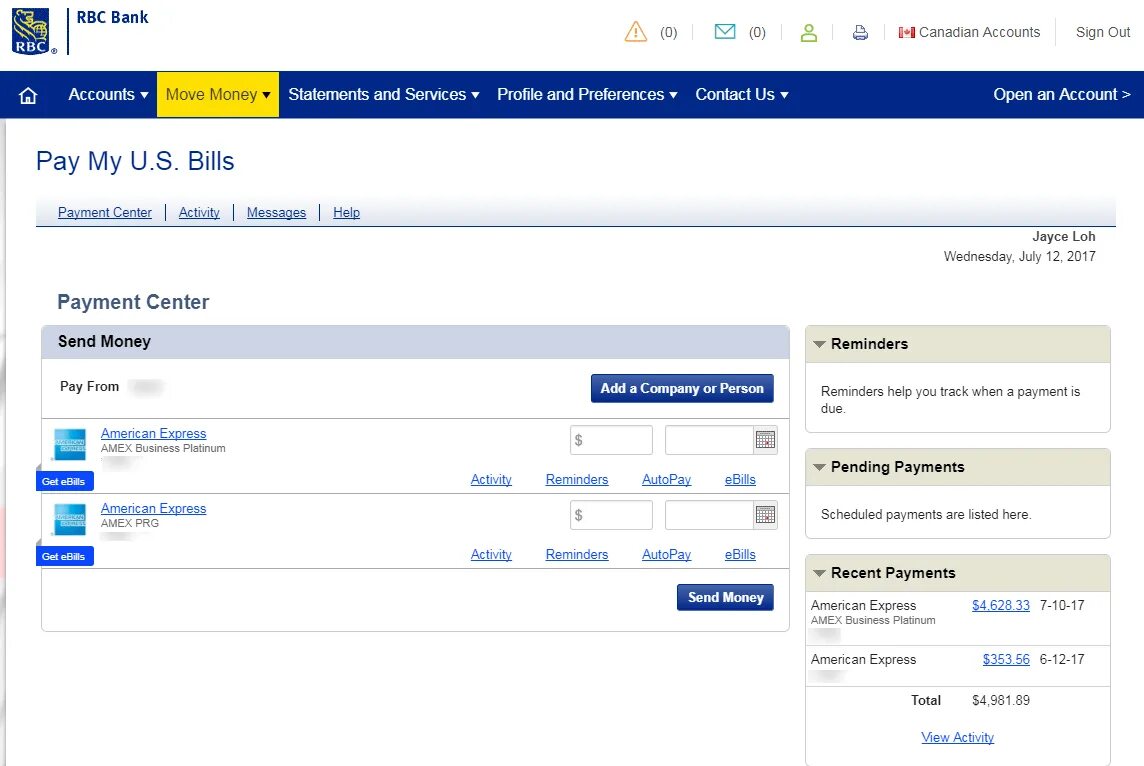This screenshot has height=766, width=1144.
Task: Go to the home icon in navbar
Action: coord(28,95)
